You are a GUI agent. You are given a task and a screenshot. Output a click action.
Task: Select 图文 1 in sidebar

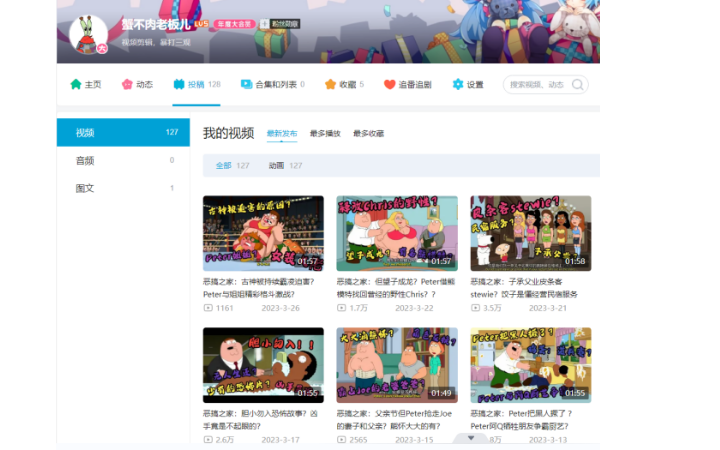coord(123,188)
